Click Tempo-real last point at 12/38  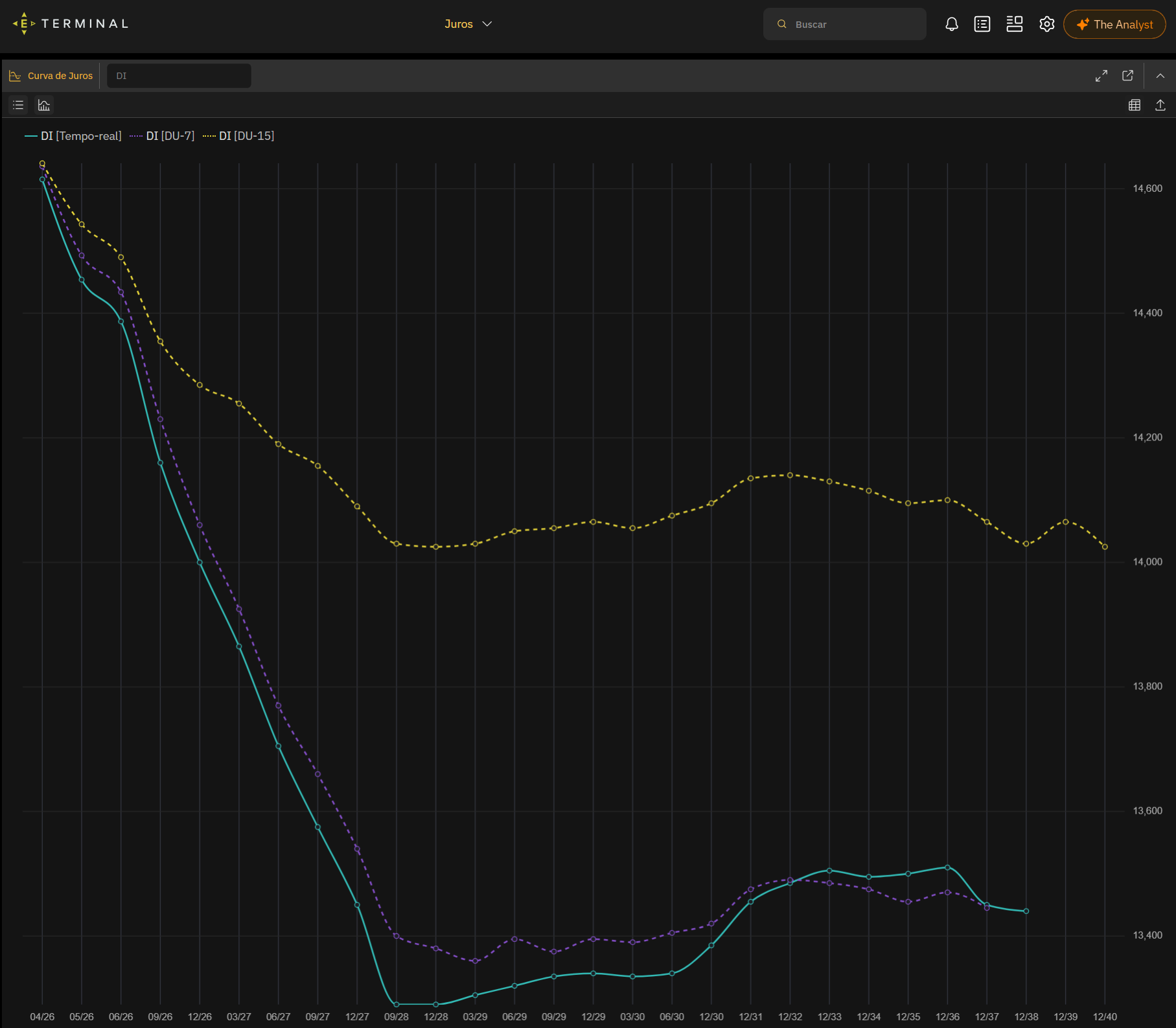pos(1026,911)
